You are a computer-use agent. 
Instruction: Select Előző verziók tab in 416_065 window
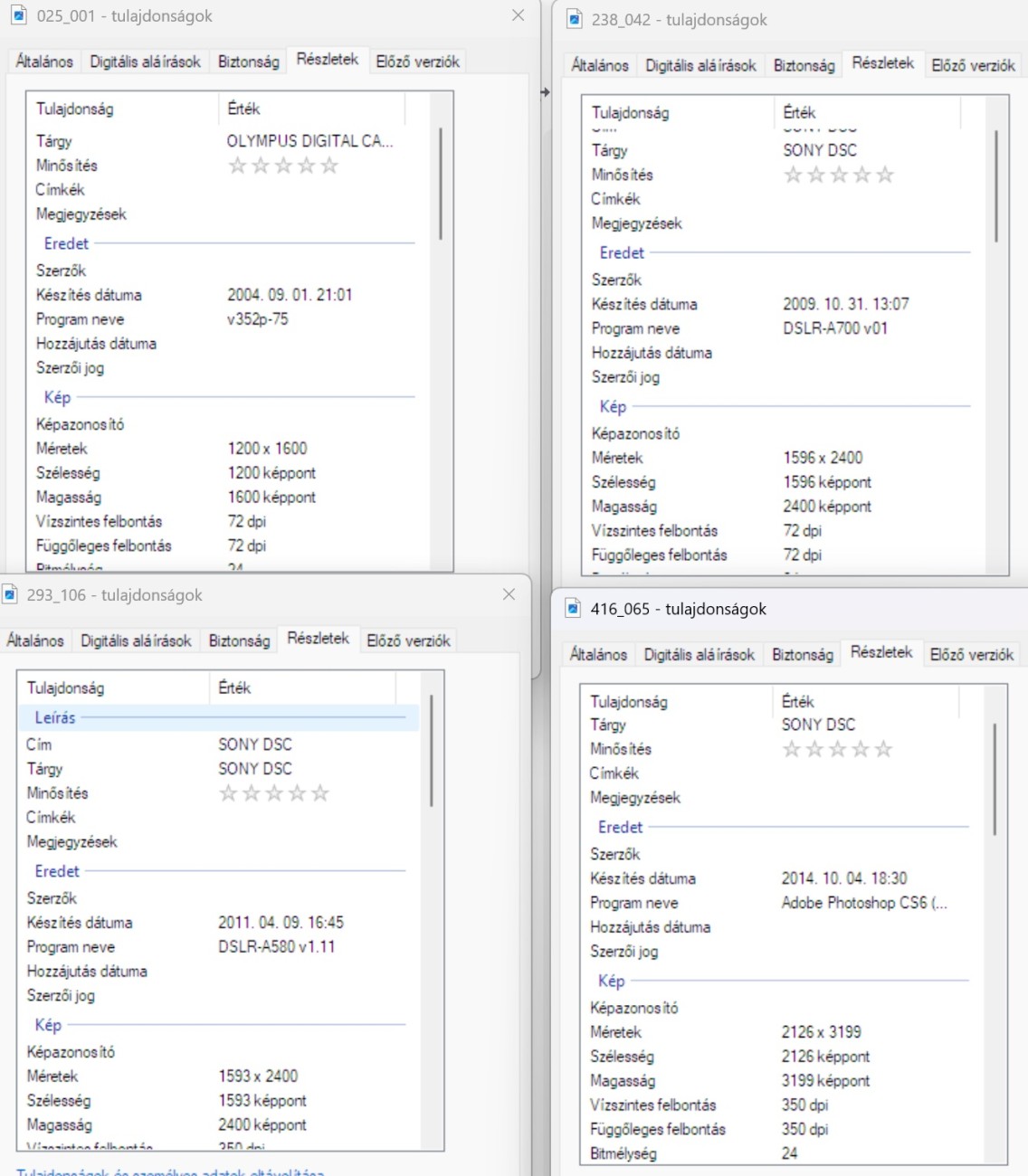tap(971, 654)
